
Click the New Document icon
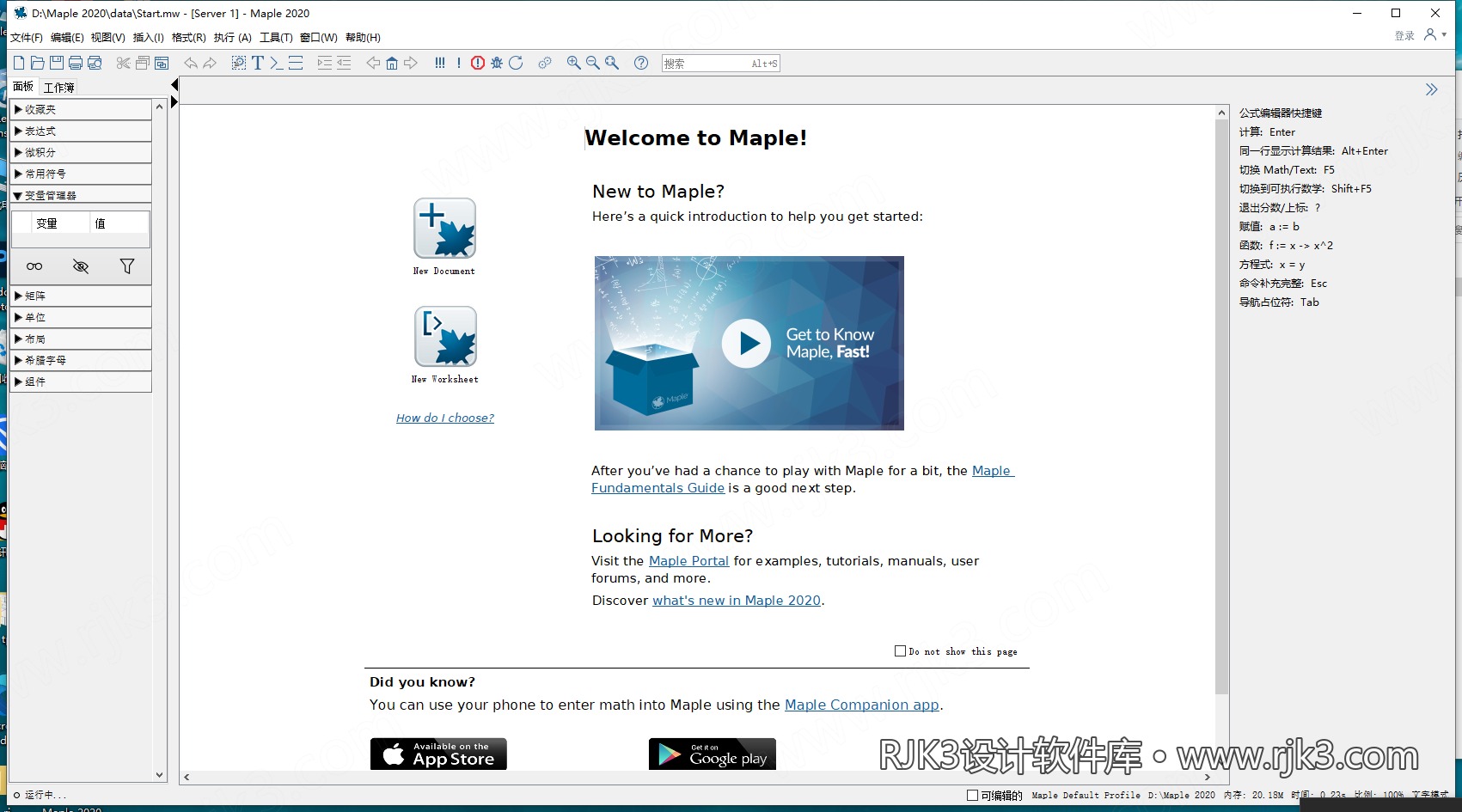[x=444, y=229]
